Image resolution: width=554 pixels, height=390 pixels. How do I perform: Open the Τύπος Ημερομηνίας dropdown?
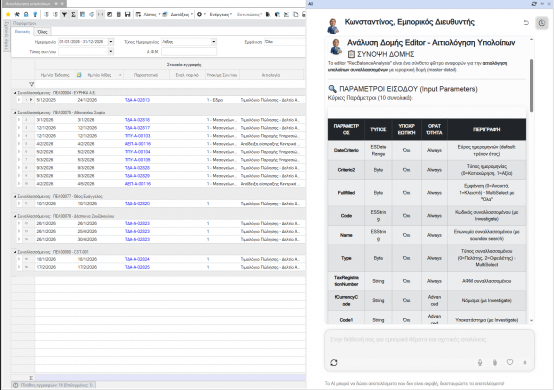(214, 42)
